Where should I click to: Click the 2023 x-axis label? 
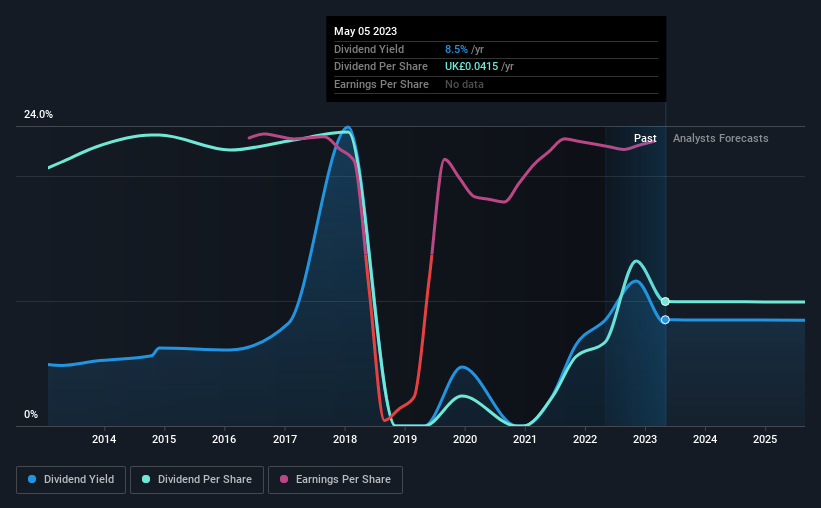point(645,439)
